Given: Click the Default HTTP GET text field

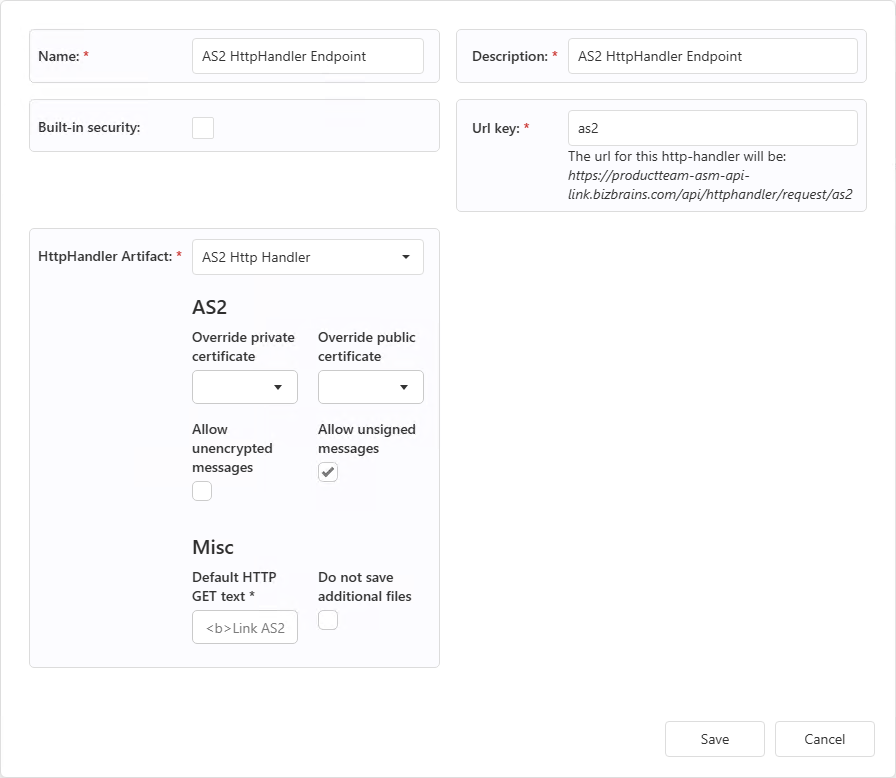Looking at the screenshot, I should (244, 627).
